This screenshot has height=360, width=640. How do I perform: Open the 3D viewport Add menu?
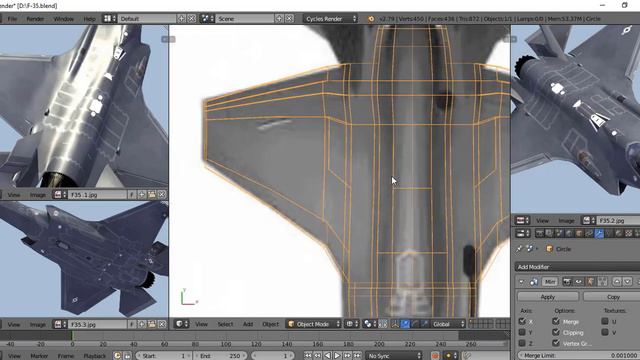(x=248, y=324)
